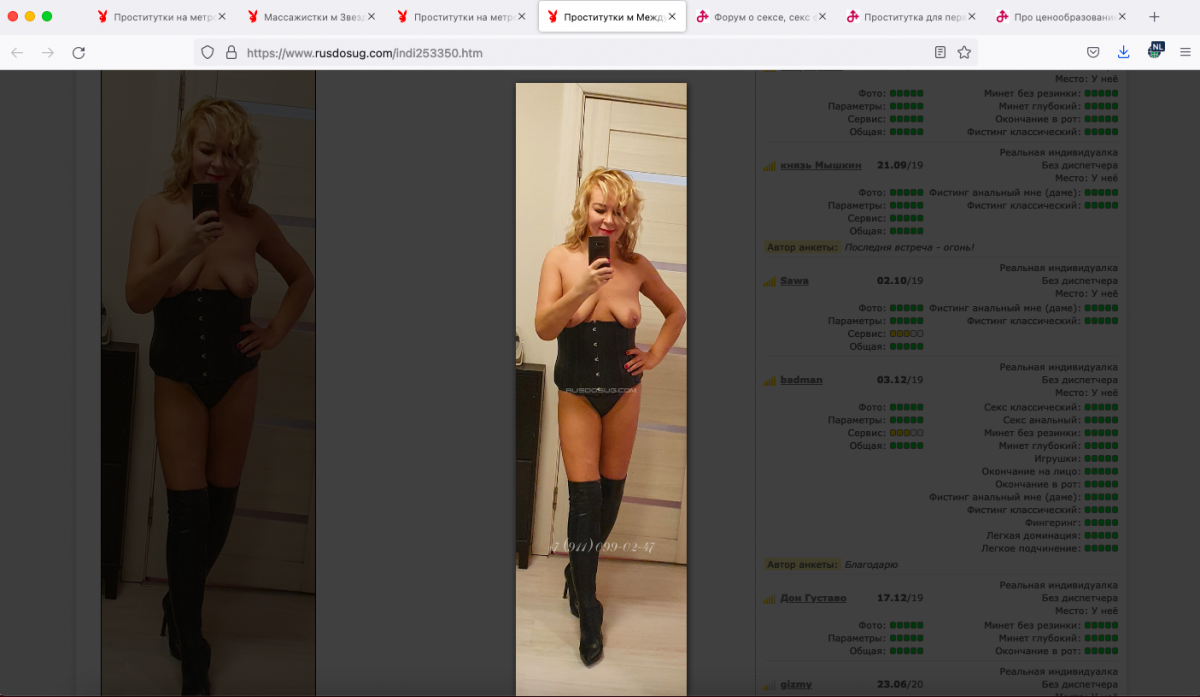1200x697 pixels.
Task: Click the browser back arrow
Action: (x=17, y=52)
